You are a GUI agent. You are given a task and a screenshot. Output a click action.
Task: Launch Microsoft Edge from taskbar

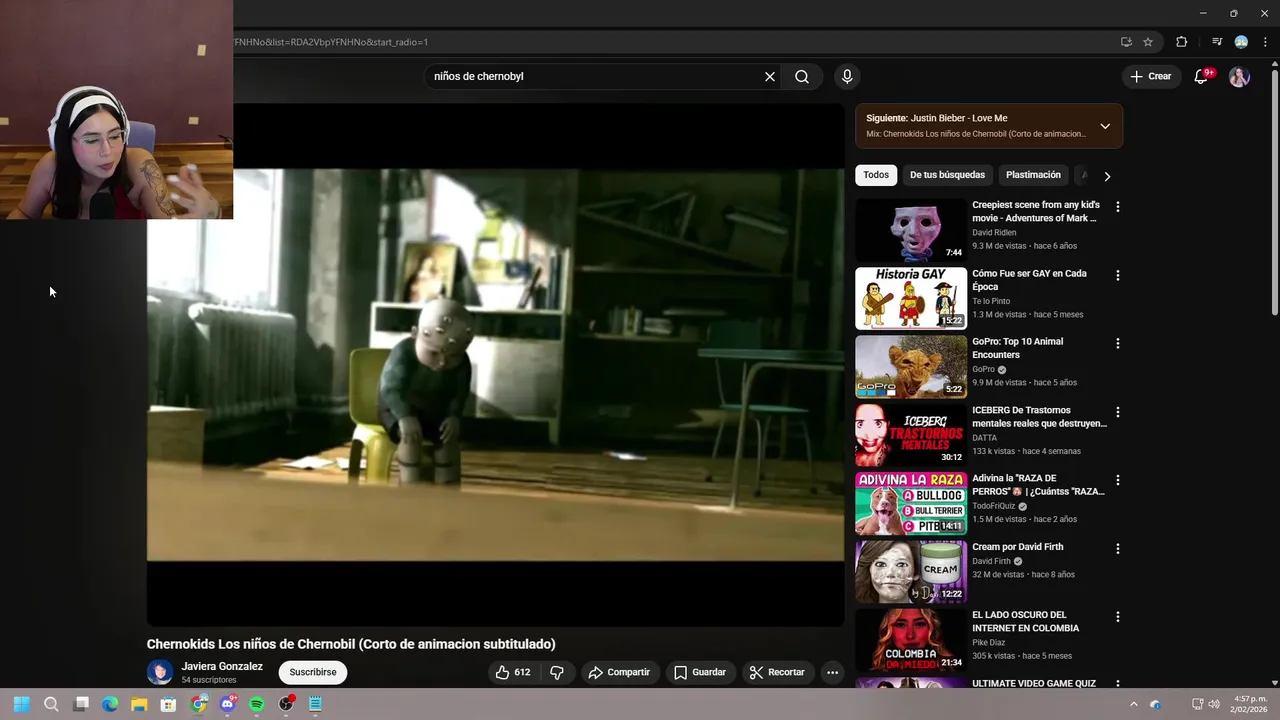point(110,704)
